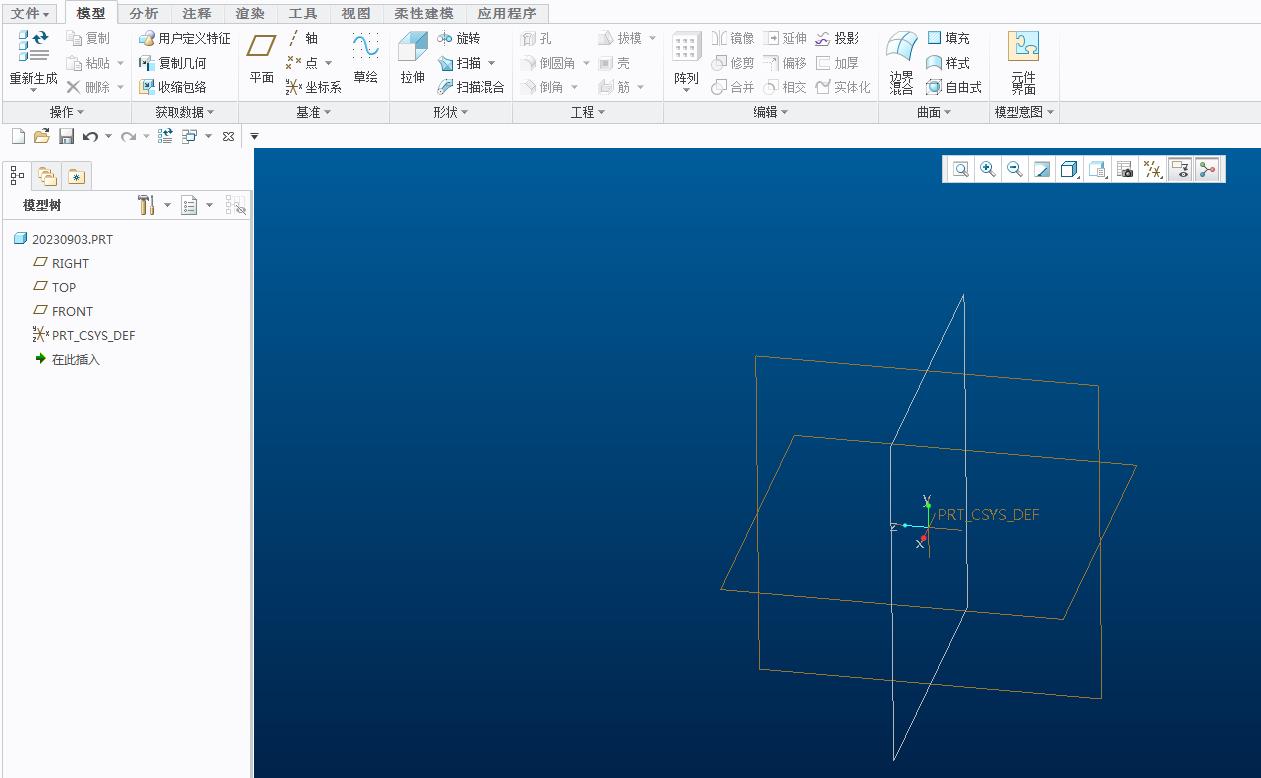
Task: Close the window via quick access X icon
Action: coord(228,136)
